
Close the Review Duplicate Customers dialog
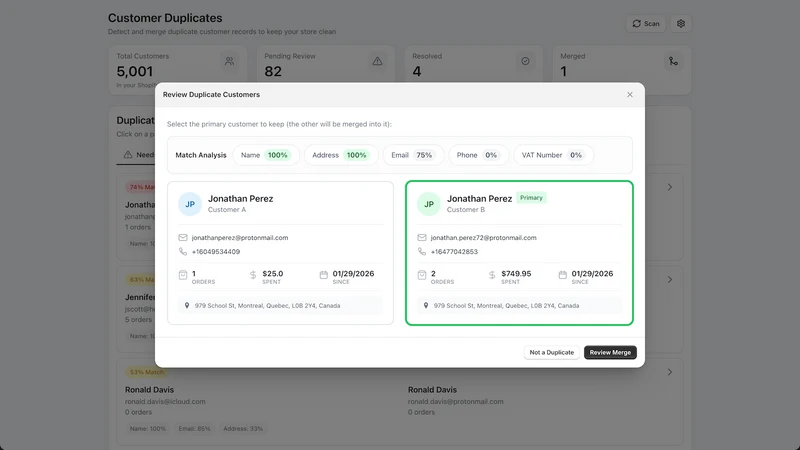click(x=630, y=94)
